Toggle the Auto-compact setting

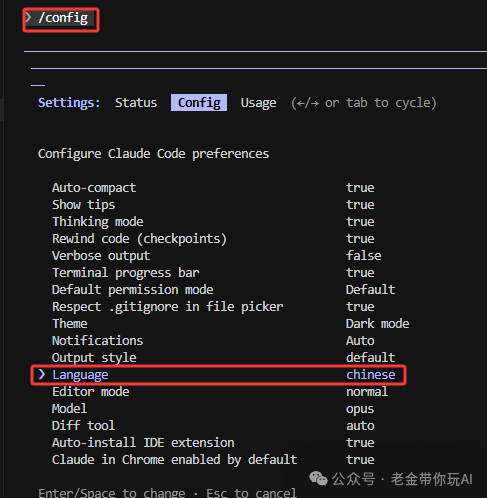213,188
